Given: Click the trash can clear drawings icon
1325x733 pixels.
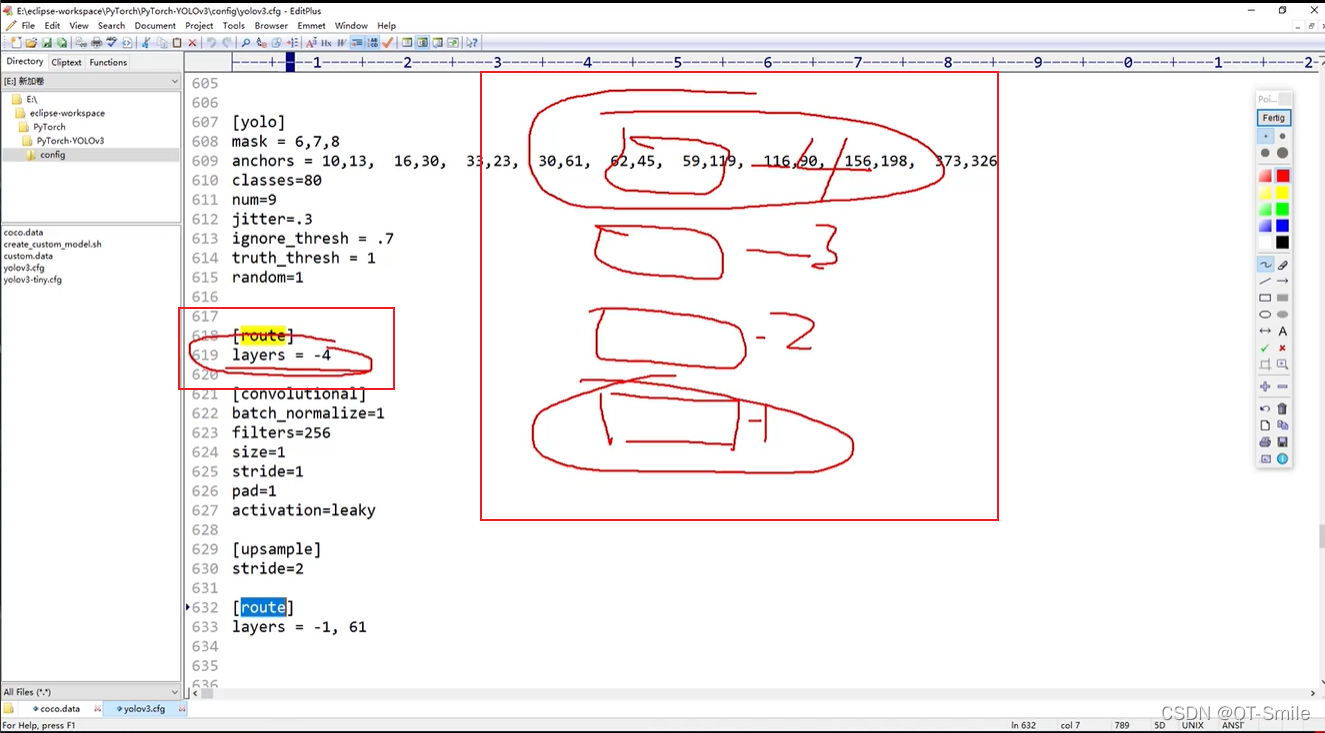Looking at the screenshot, I should click(1282, 408).
